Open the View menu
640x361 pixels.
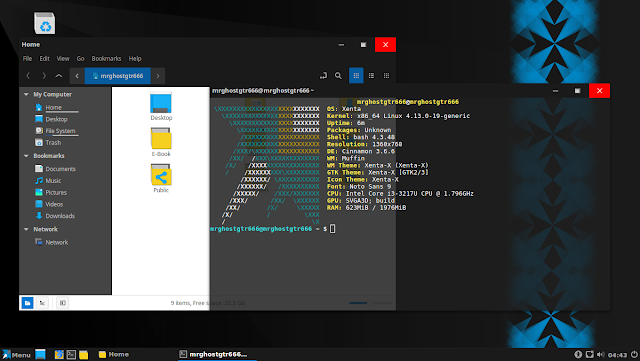point(63,58)
